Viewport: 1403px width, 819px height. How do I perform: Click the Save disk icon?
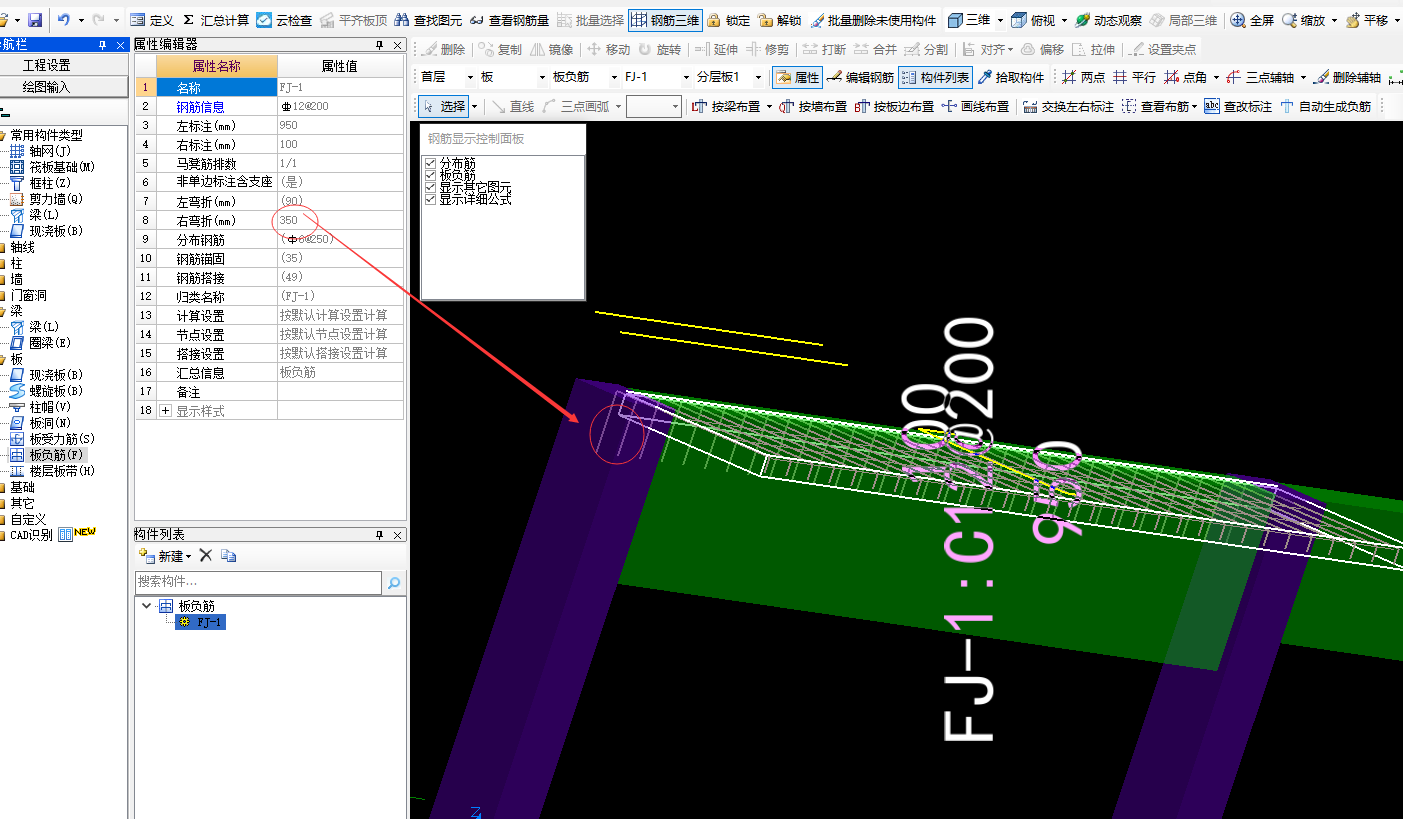[35, 20]
